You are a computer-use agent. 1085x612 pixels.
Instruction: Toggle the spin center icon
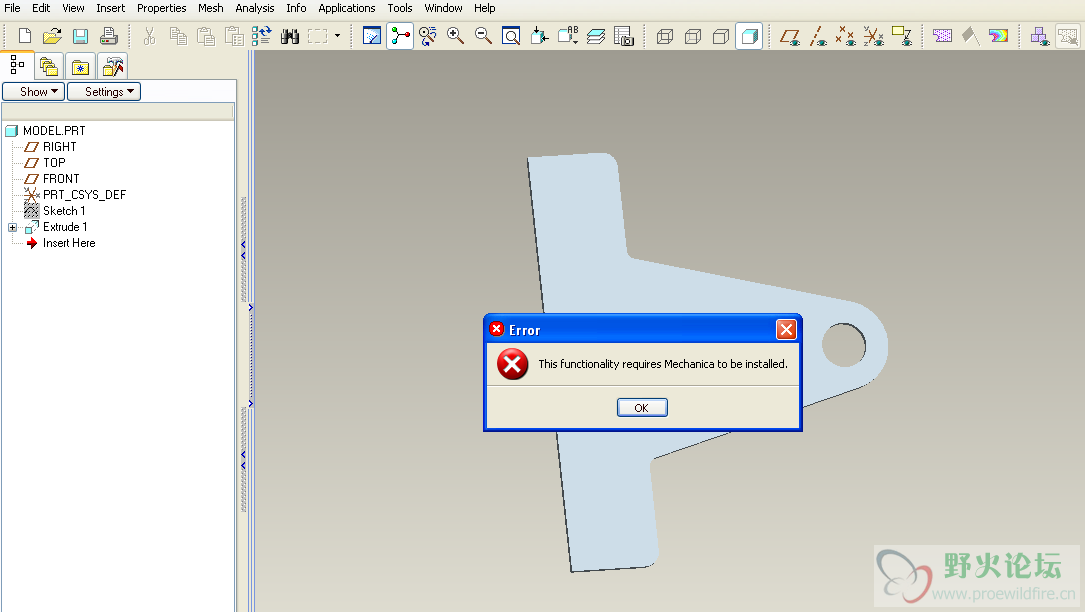click(x=400, y=36)
